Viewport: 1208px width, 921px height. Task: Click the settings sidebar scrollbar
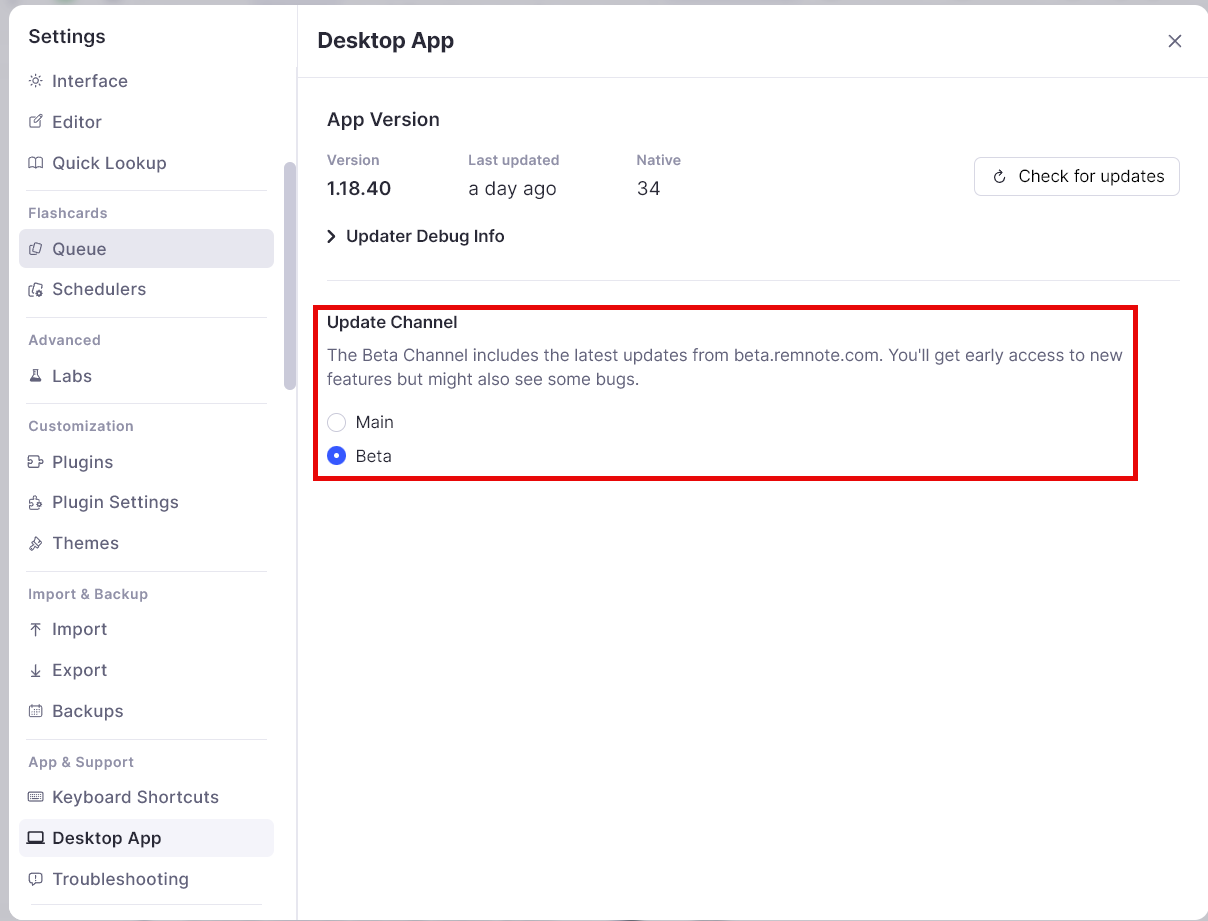(290, 275)
